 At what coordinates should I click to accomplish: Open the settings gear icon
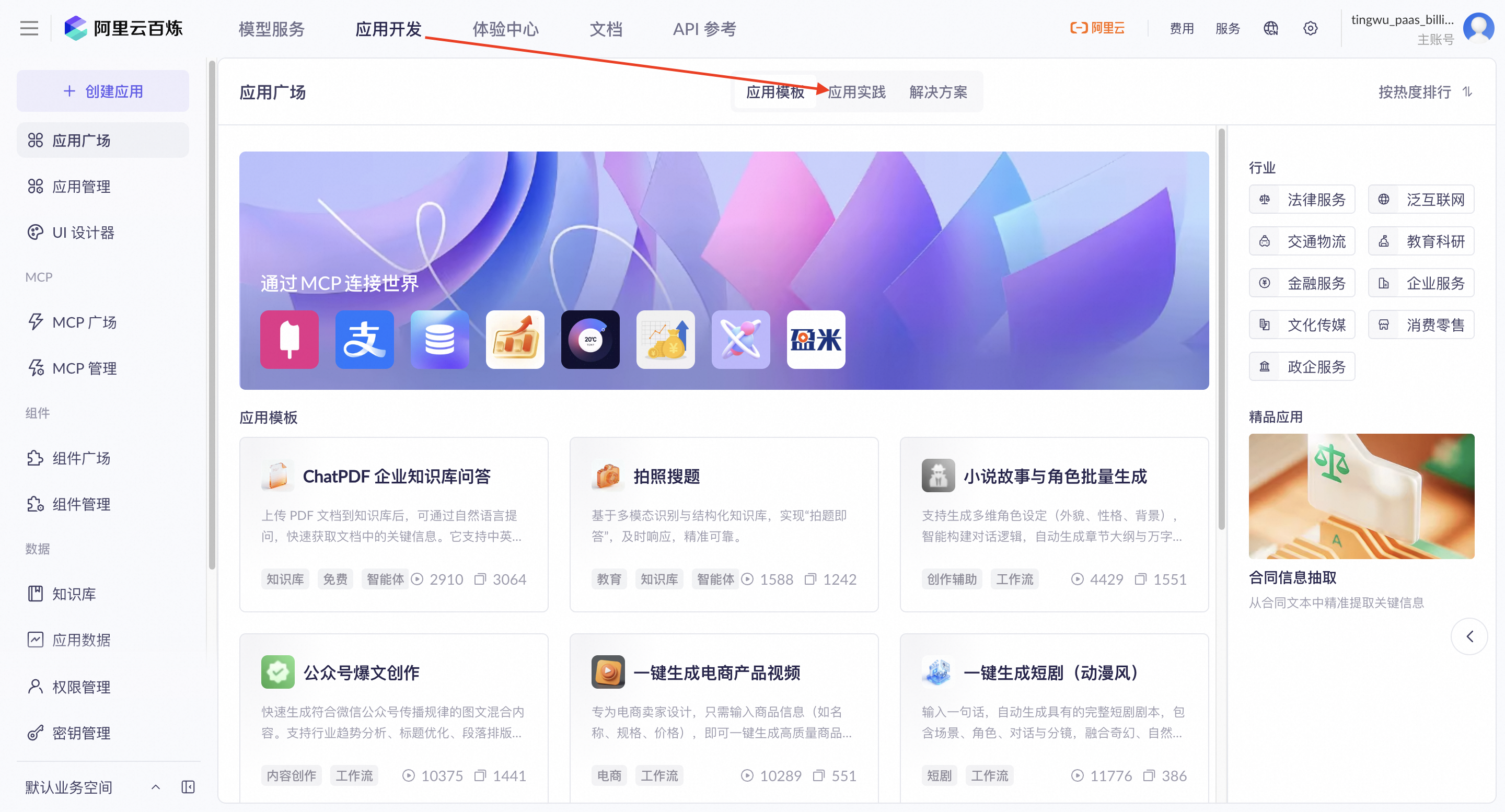[1310, 28]
